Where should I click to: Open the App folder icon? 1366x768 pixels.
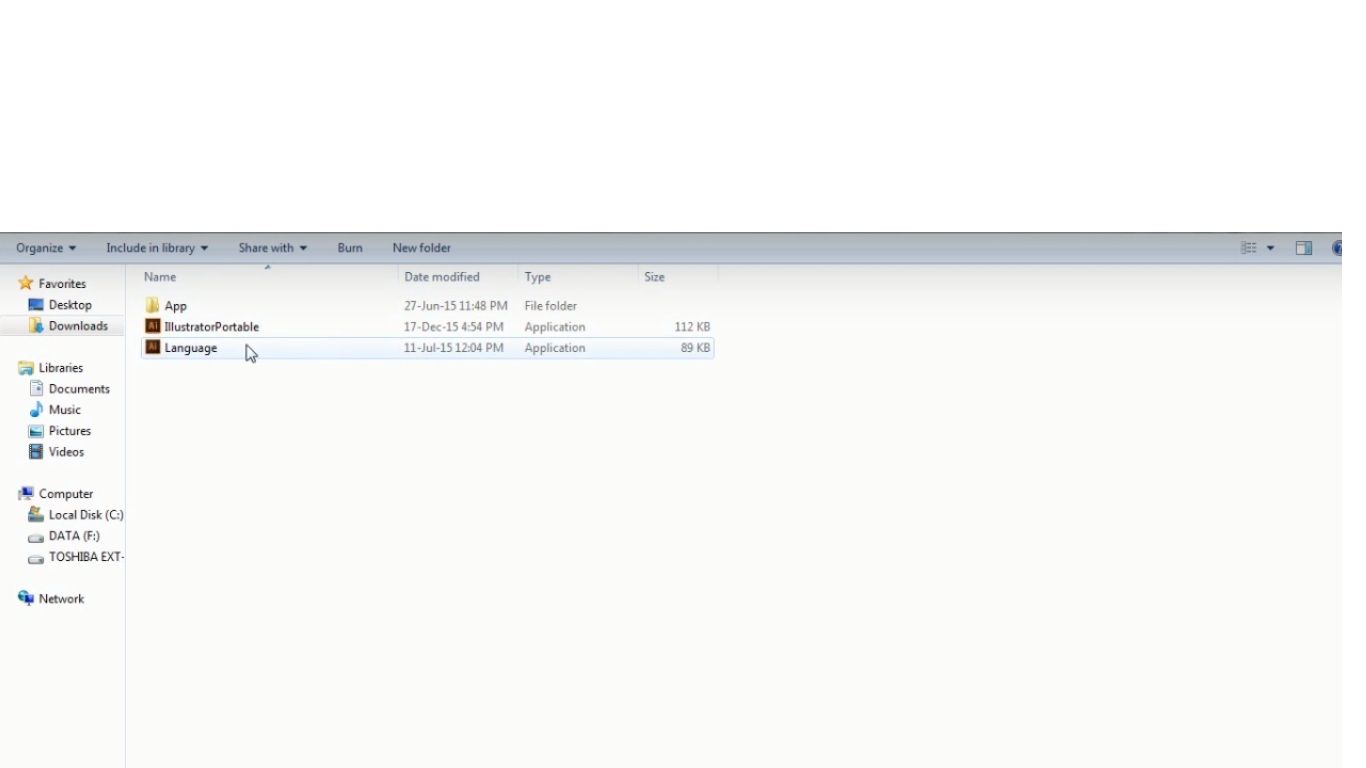coord(153,306)
